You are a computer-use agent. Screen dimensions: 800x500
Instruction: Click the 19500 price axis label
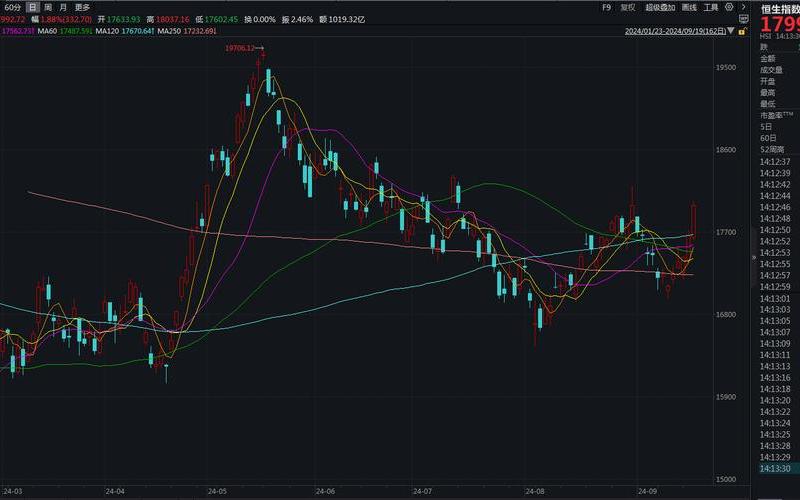[x=726, y=67]
